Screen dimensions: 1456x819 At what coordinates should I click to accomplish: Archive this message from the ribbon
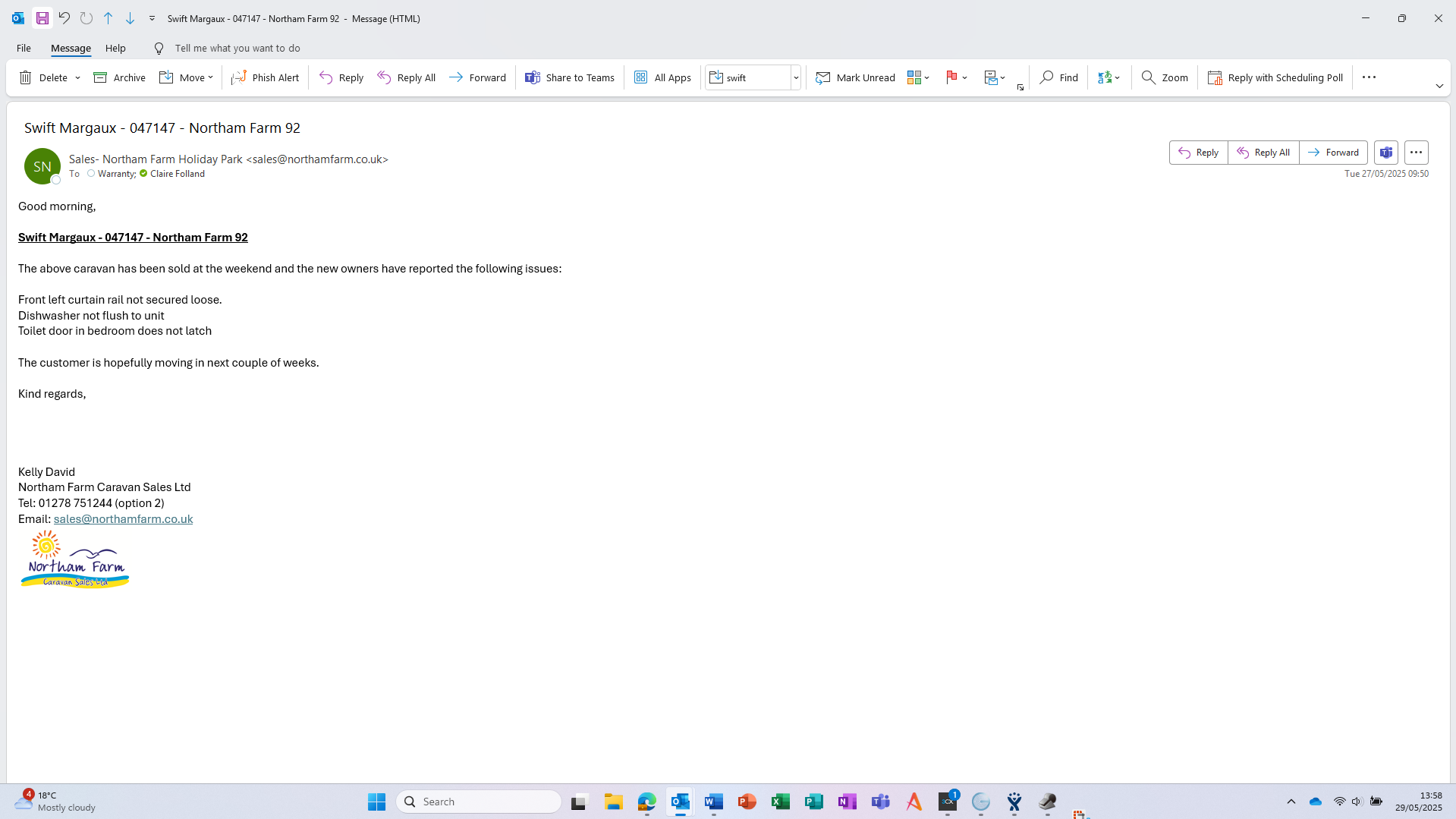(119, 77)
